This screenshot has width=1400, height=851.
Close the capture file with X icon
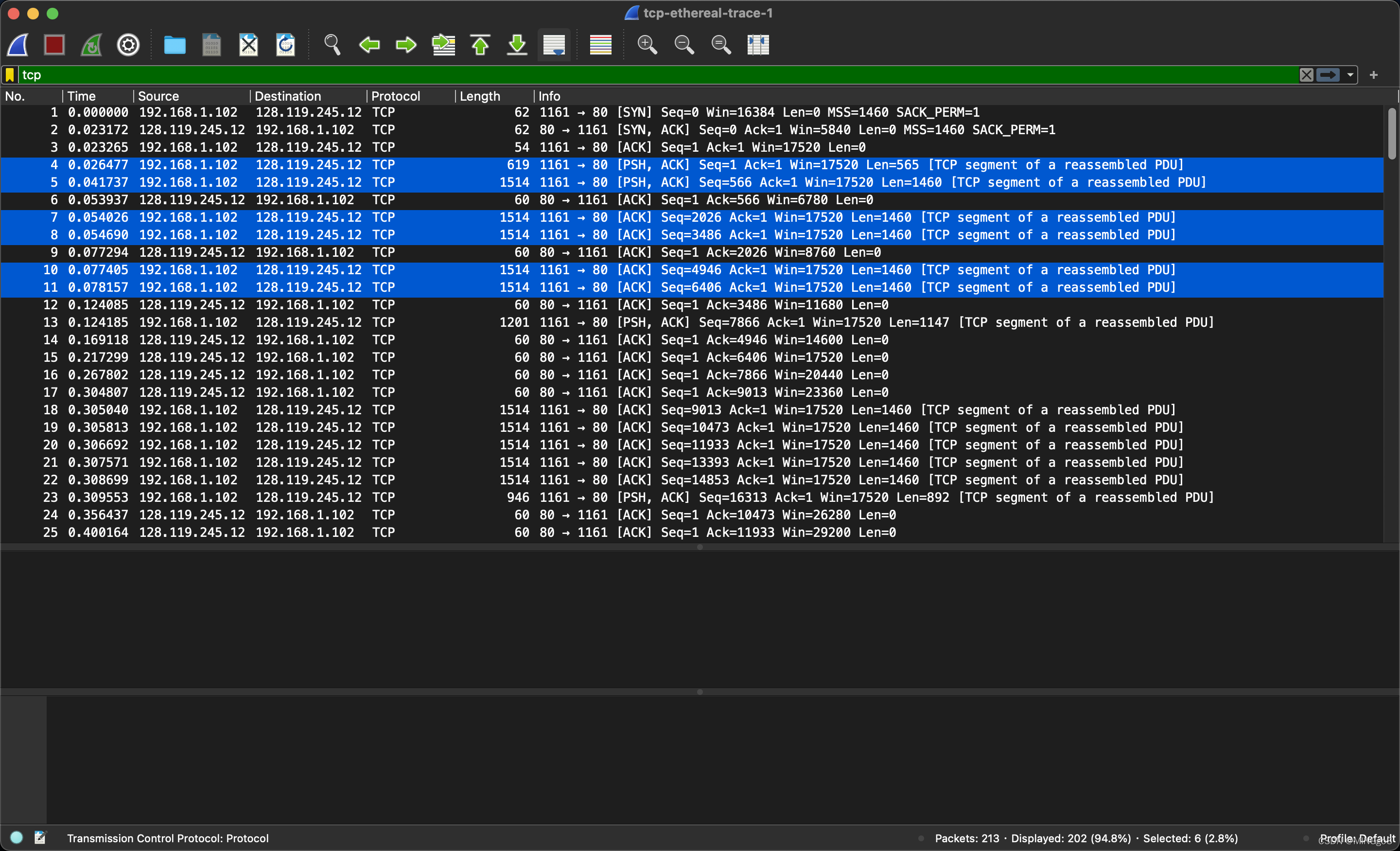coord(248,44)
